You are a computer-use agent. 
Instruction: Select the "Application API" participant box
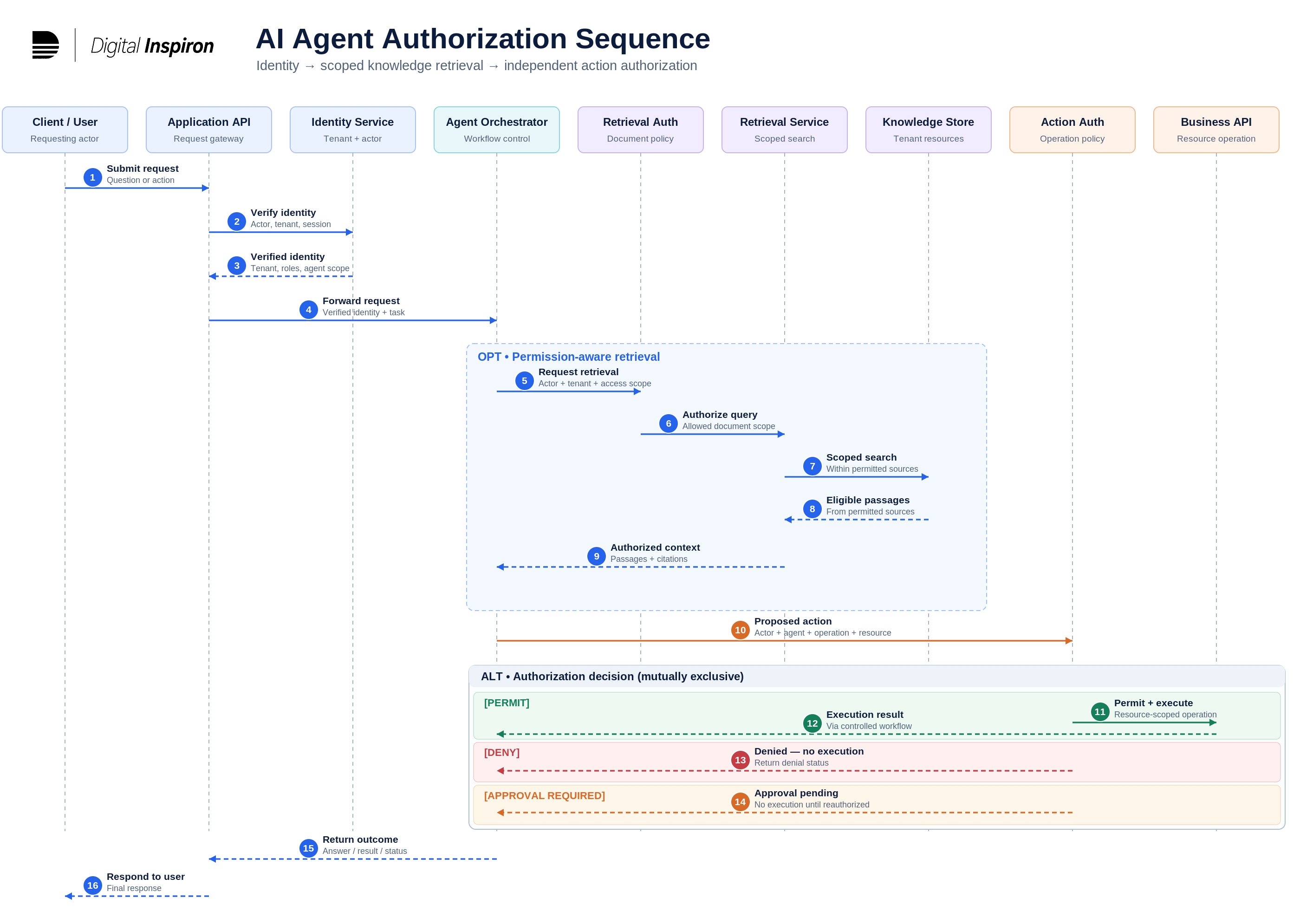click(x=209, y=130)
